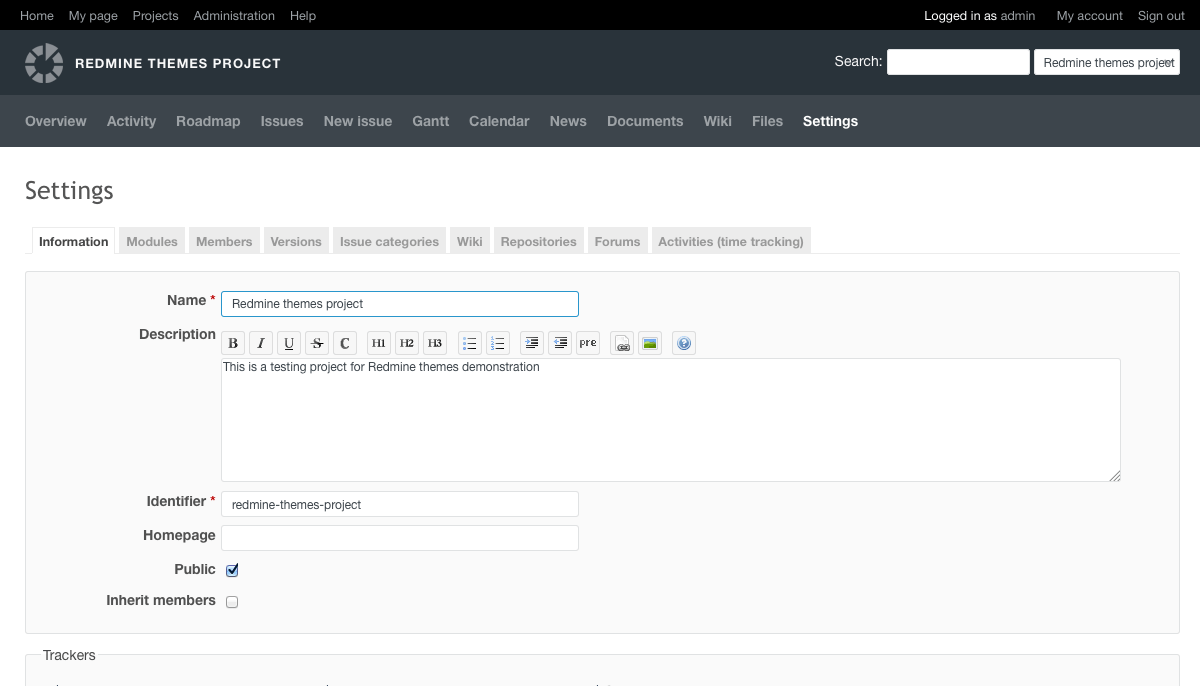Grab the description textarea resize handle
Viewport: 1200px width, 686px height.
pos(1115,476)
